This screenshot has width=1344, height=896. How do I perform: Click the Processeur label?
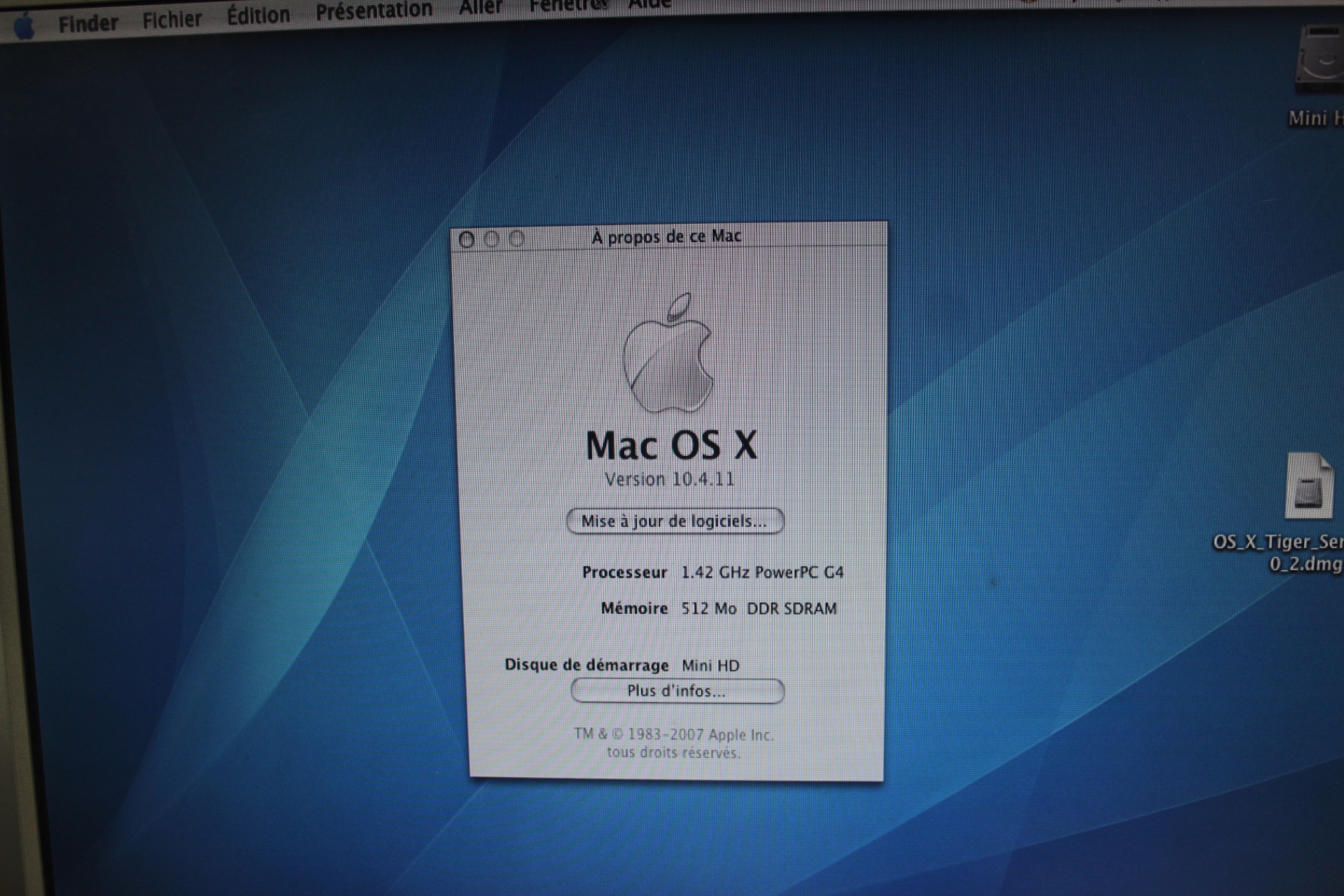pyautogui.click(x=624, y=573)
